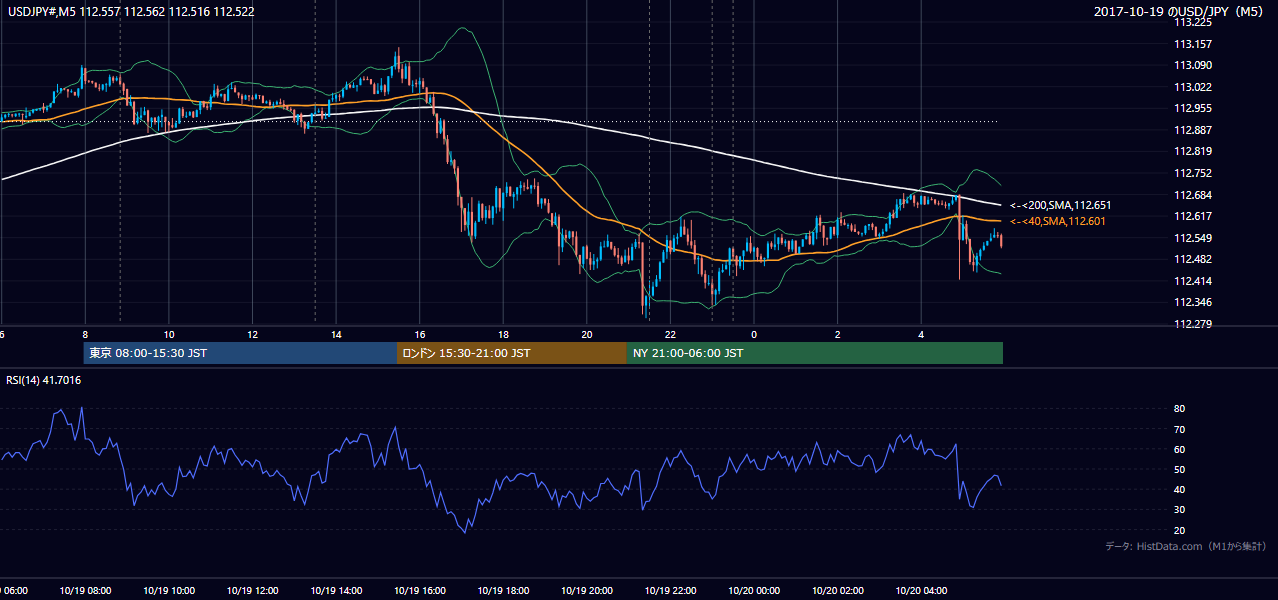Screen dimensions: 1278x600
Task: Click hour tick 8 on price chart axis
Action: pyautogui.click(x=85, y=334)
